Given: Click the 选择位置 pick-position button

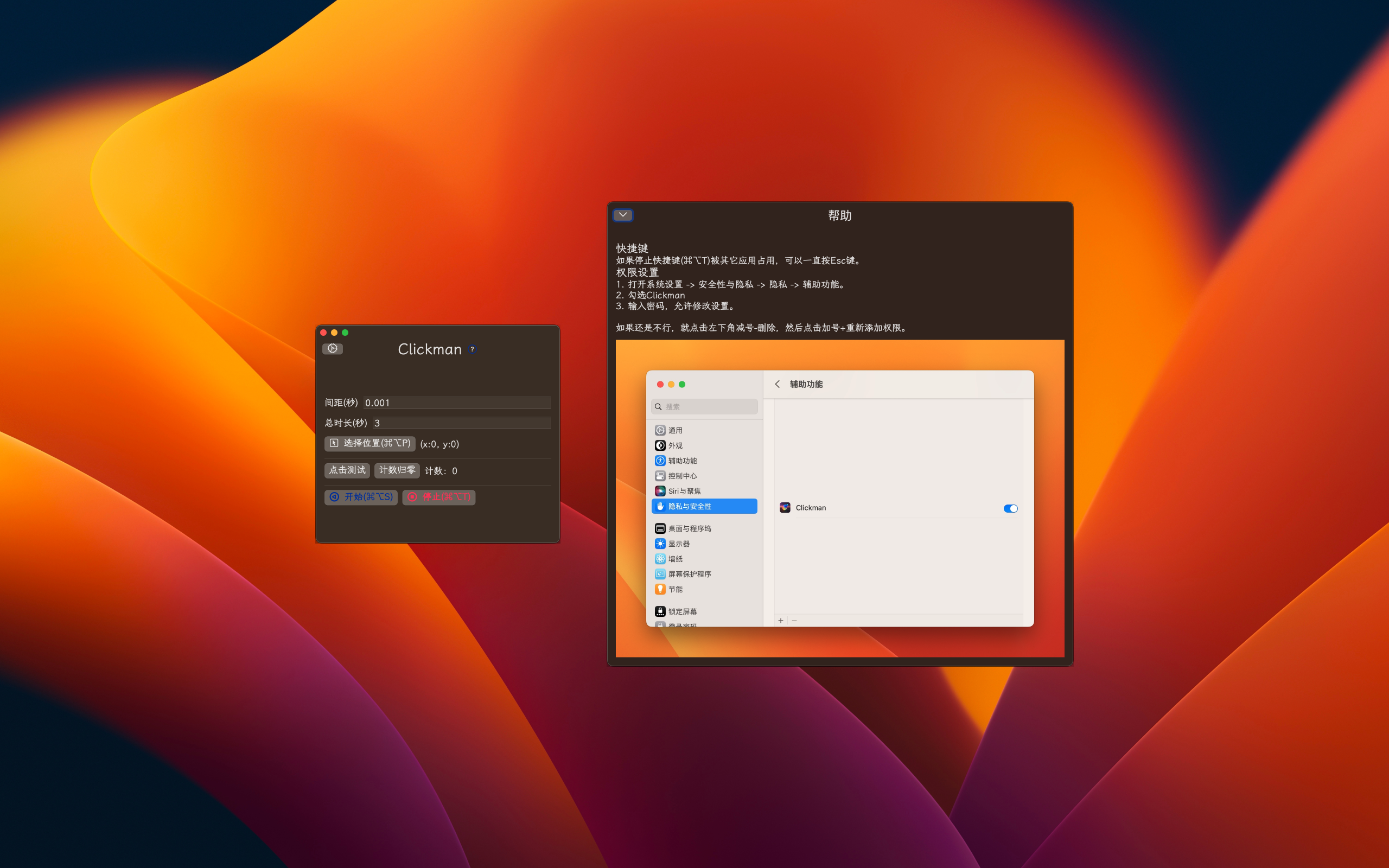Looking at the screenshot, I should coord(369,443).
